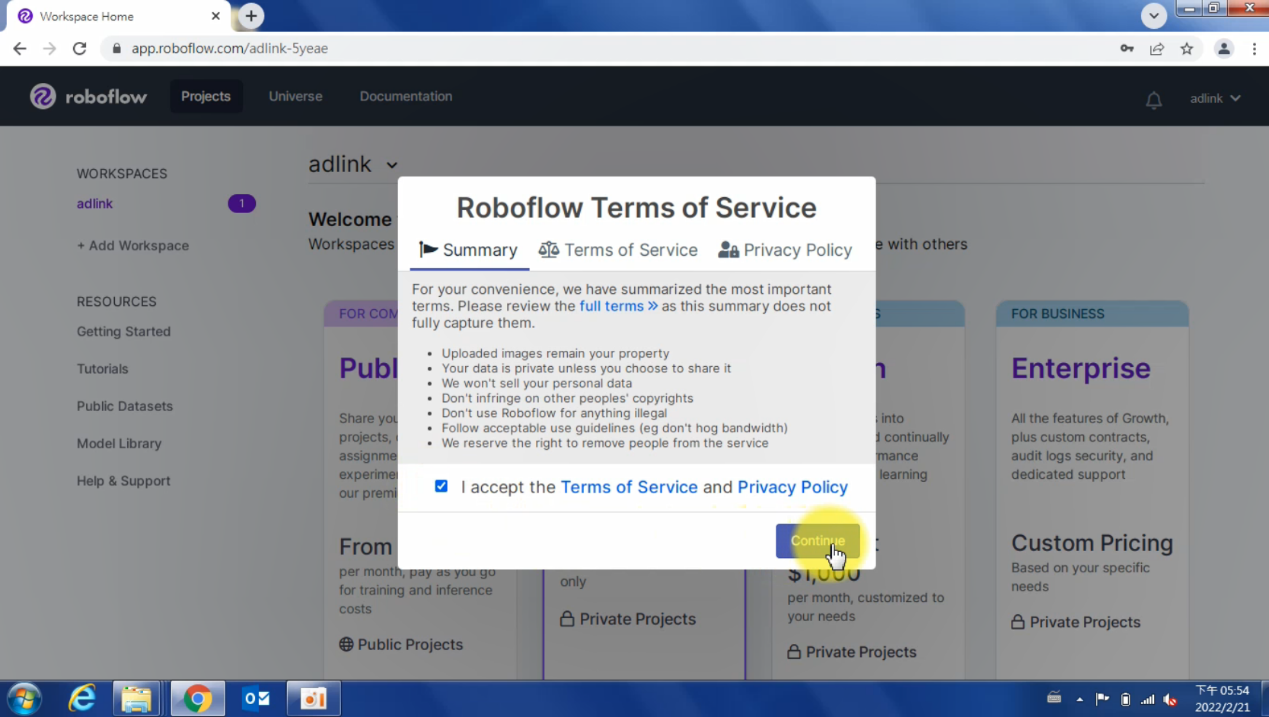This screenshot has height=717, width=1269.
Task: Bookmark this page with star icon
Action: coord(1186,48)
